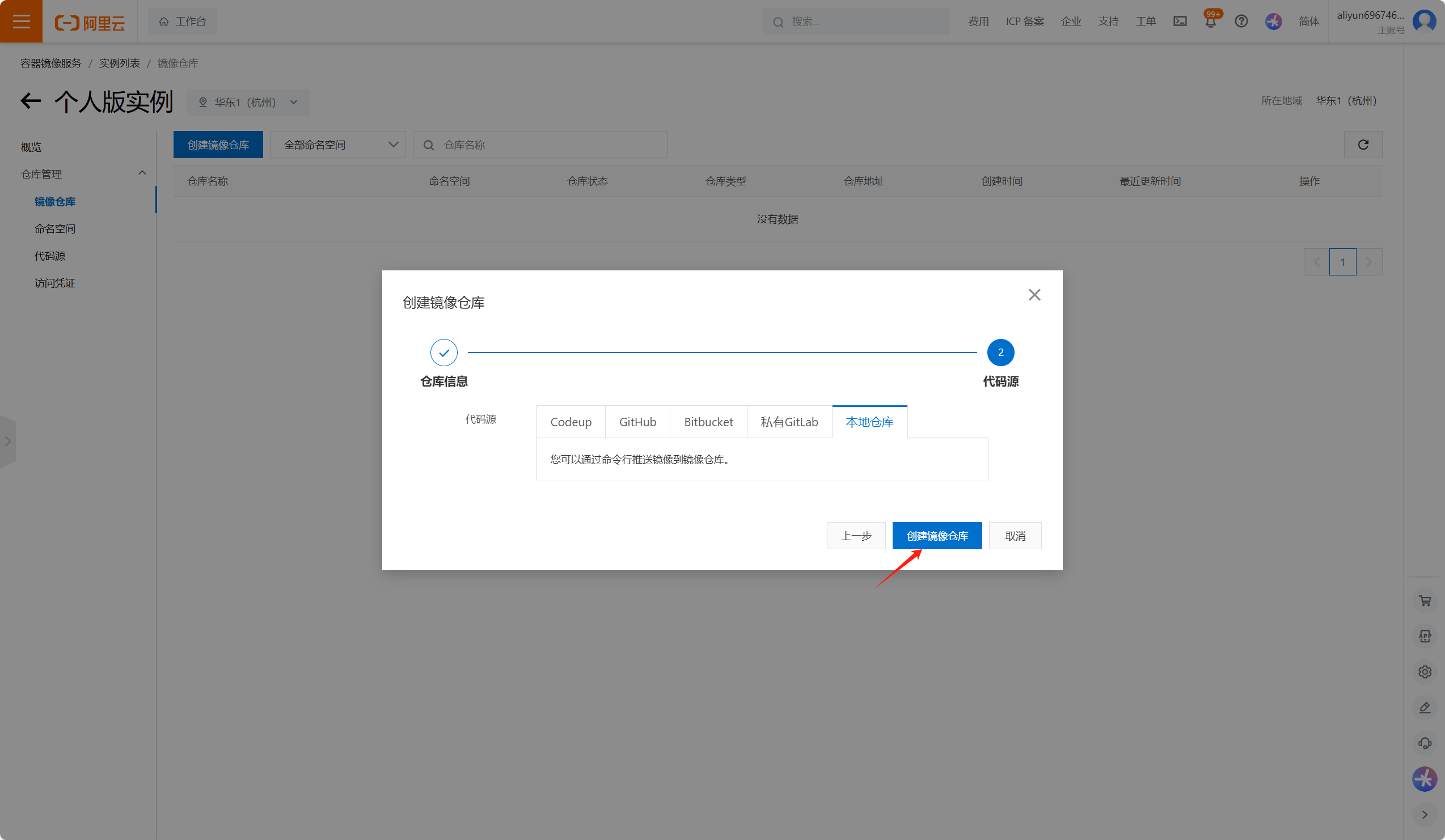The image size is (1445, 840).
Task: Choose the Codeup code source tab
Action: [x=571, y=422]
